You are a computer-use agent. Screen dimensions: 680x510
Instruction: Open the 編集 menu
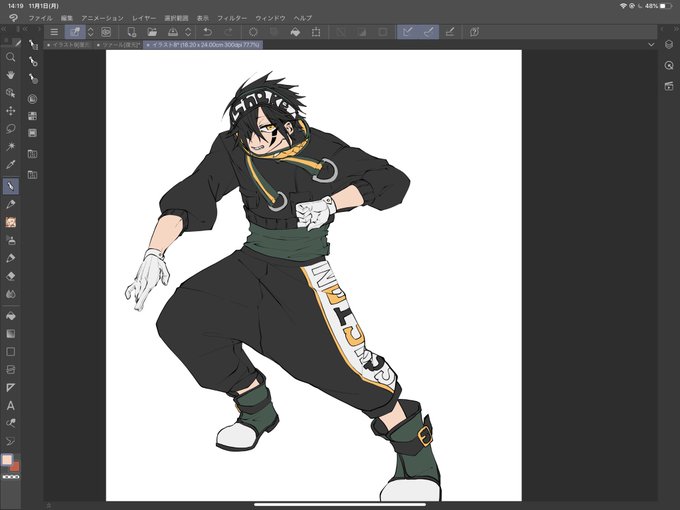pos(67,18)
